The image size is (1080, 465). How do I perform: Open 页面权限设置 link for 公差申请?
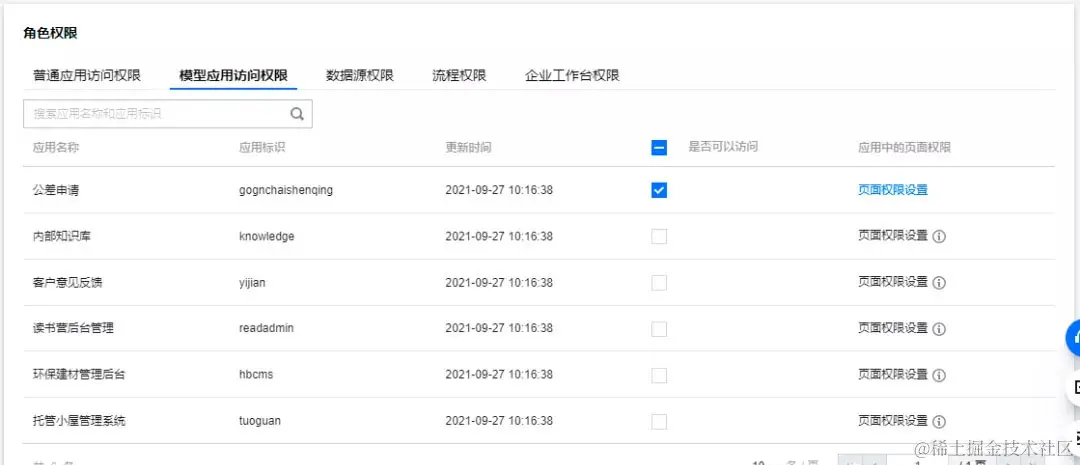(893, 190)
